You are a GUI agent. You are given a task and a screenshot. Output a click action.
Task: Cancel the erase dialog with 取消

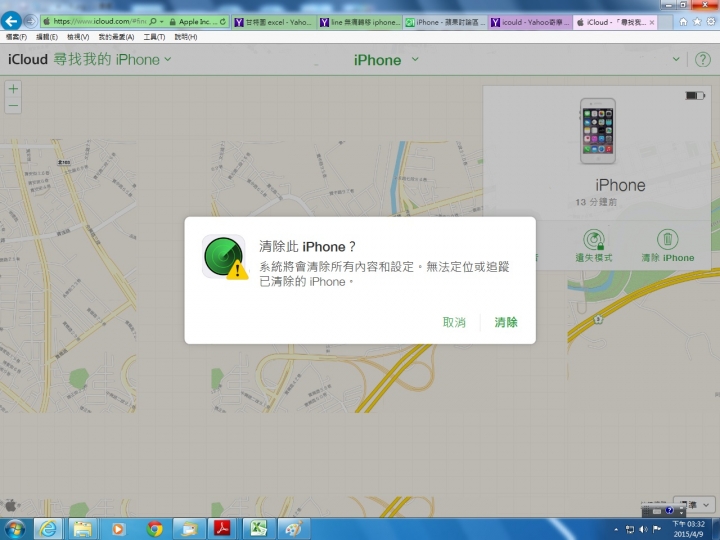454,322
